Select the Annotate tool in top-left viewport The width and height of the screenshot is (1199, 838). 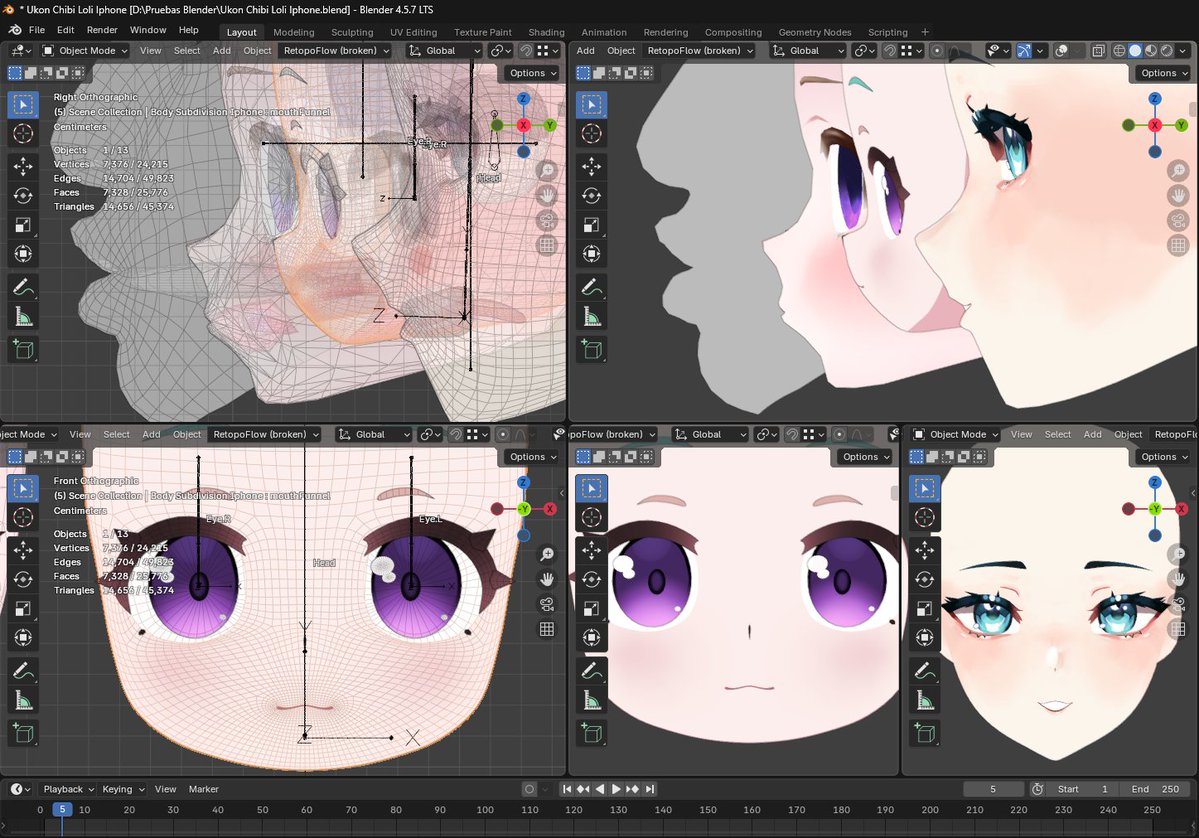click(x=23, y=287)
